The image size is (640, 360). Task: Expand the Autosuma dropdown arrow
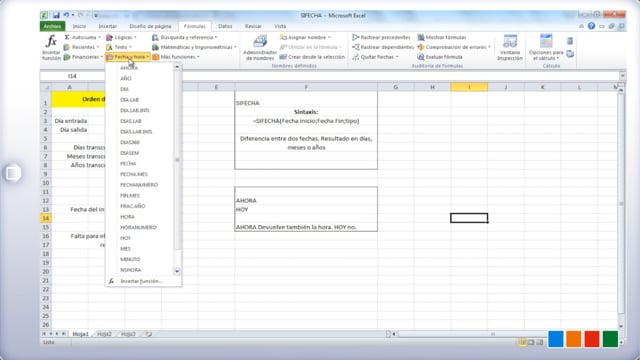pyautogui.click(x=99, y=37)
